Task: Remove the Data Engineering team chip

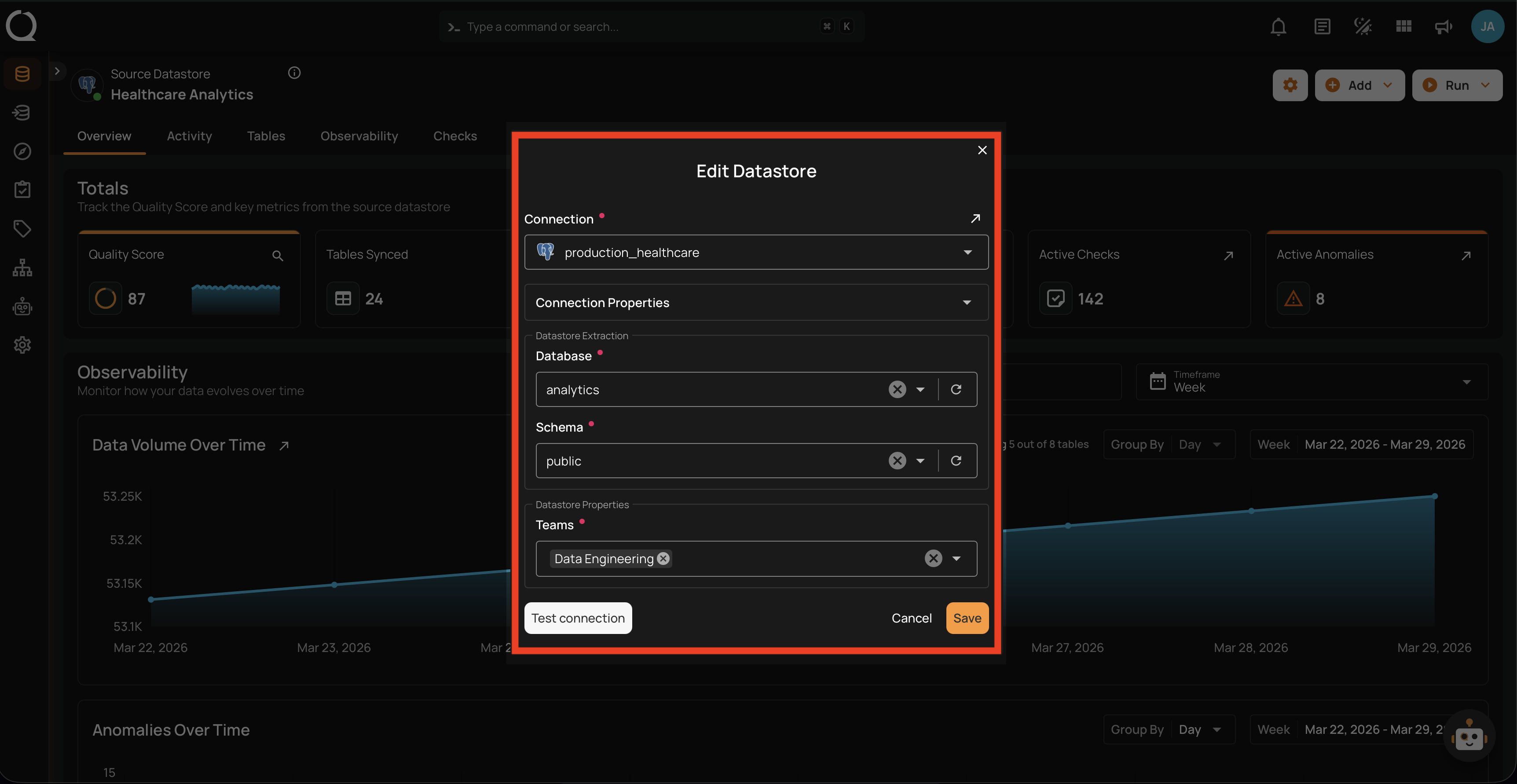Action: [x=663, y=558]
